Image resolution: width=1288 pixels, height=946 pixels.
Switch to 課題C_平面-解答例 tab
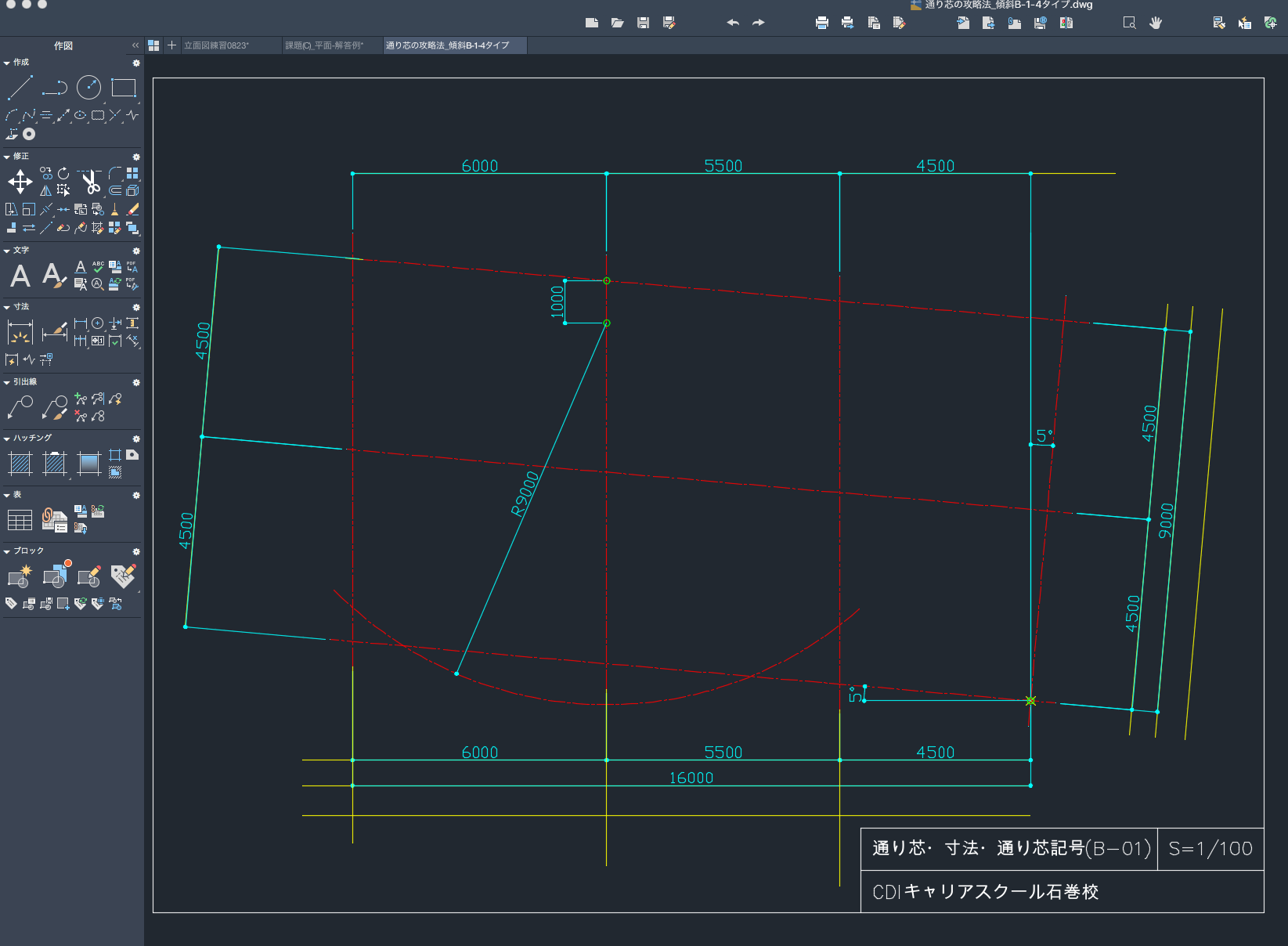pos(332,45)
